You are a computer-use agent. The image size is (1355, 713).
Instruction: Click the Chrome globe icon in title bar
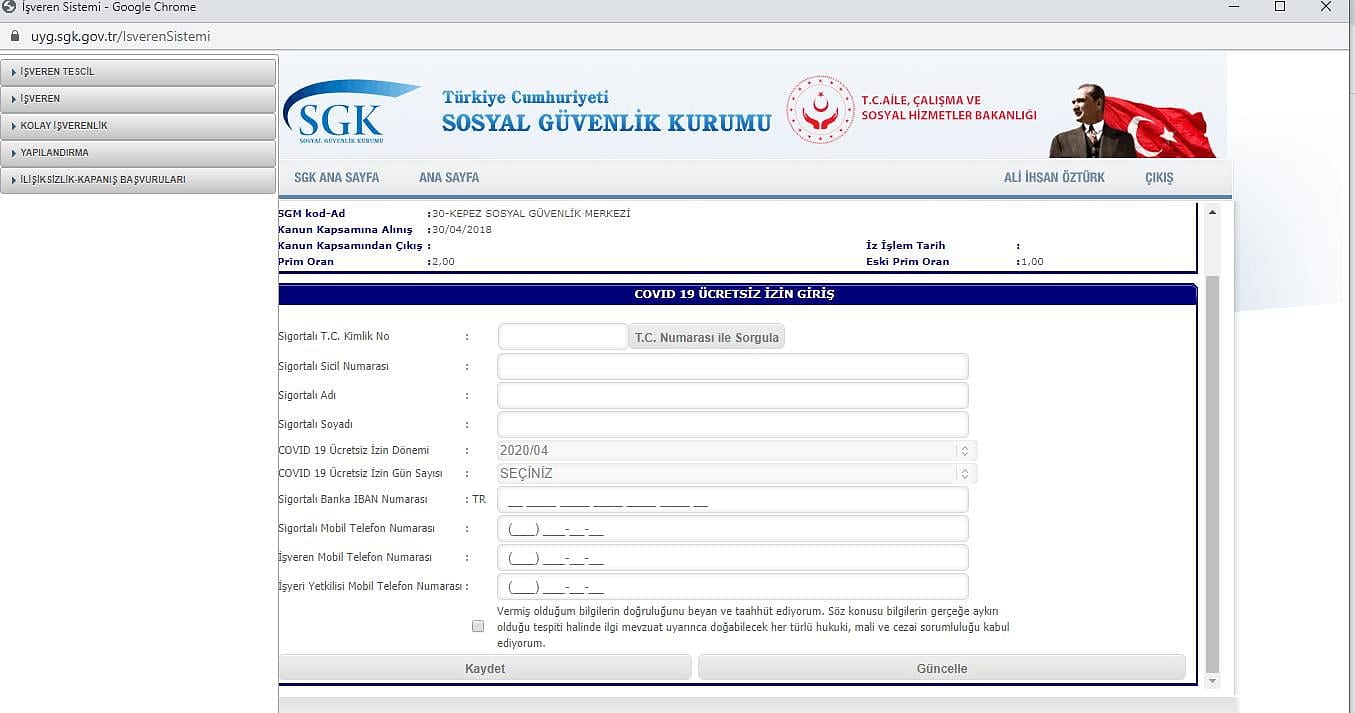coord(9,7)
